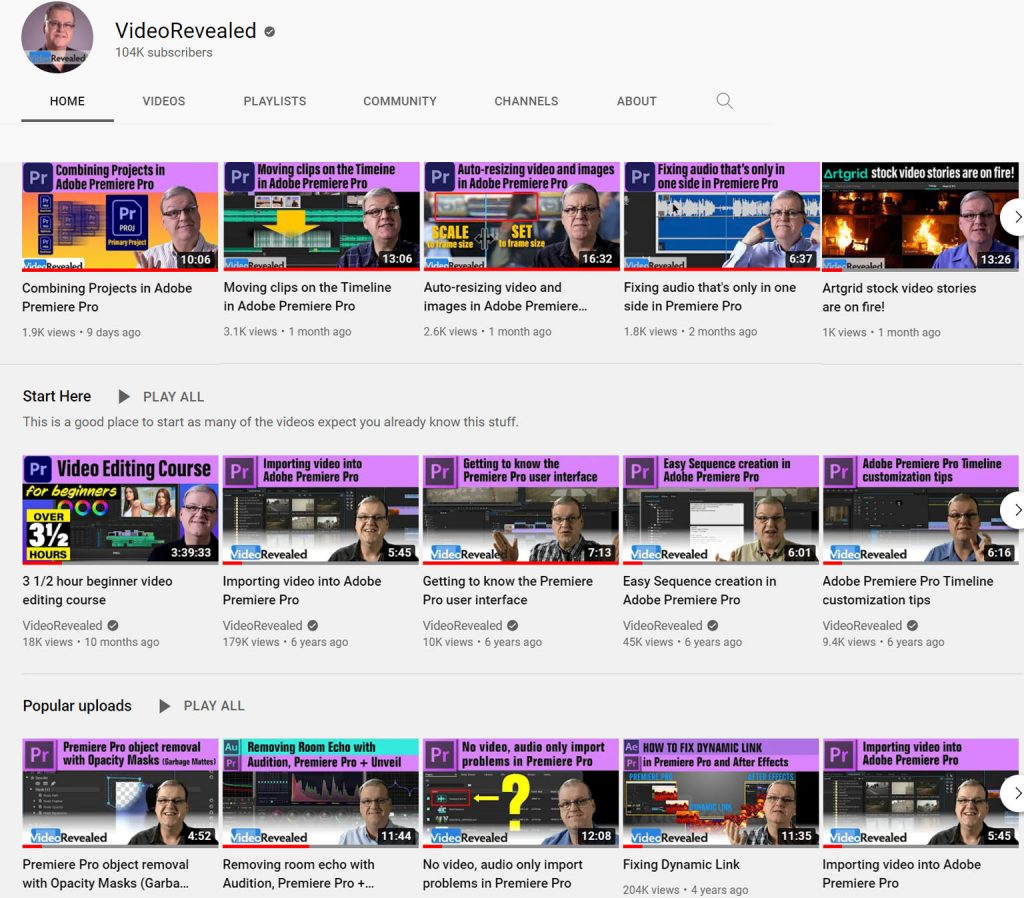Click PLAY ALL for Popular uploads

click(x=214, y=706)
